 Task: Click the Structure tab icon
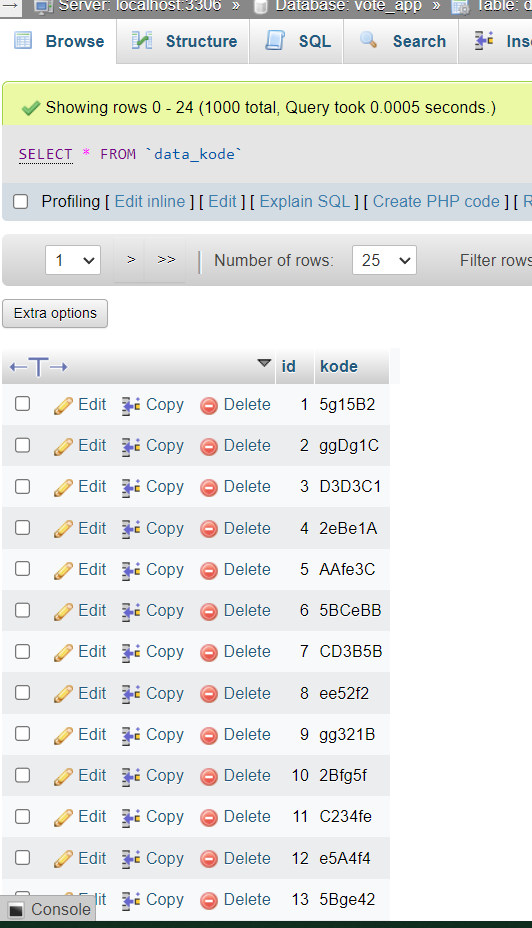coord(141,40)
